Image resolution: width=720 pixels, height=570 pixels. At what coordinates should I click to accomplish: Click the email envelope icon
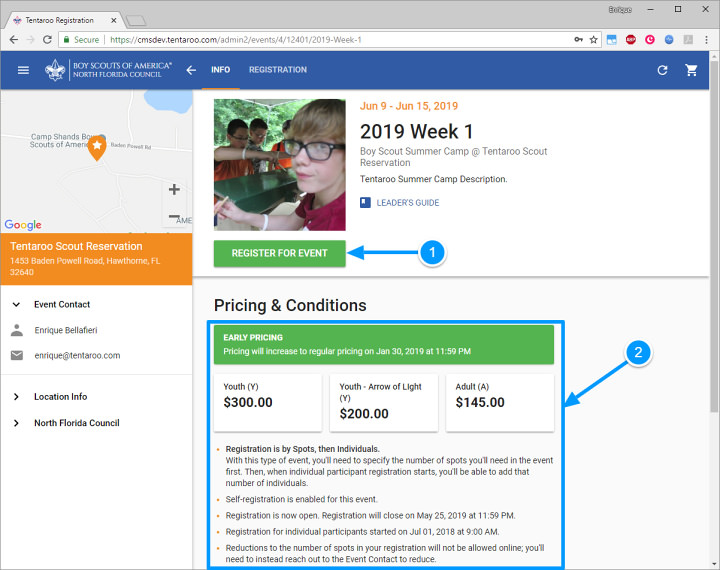coord(17,356)
